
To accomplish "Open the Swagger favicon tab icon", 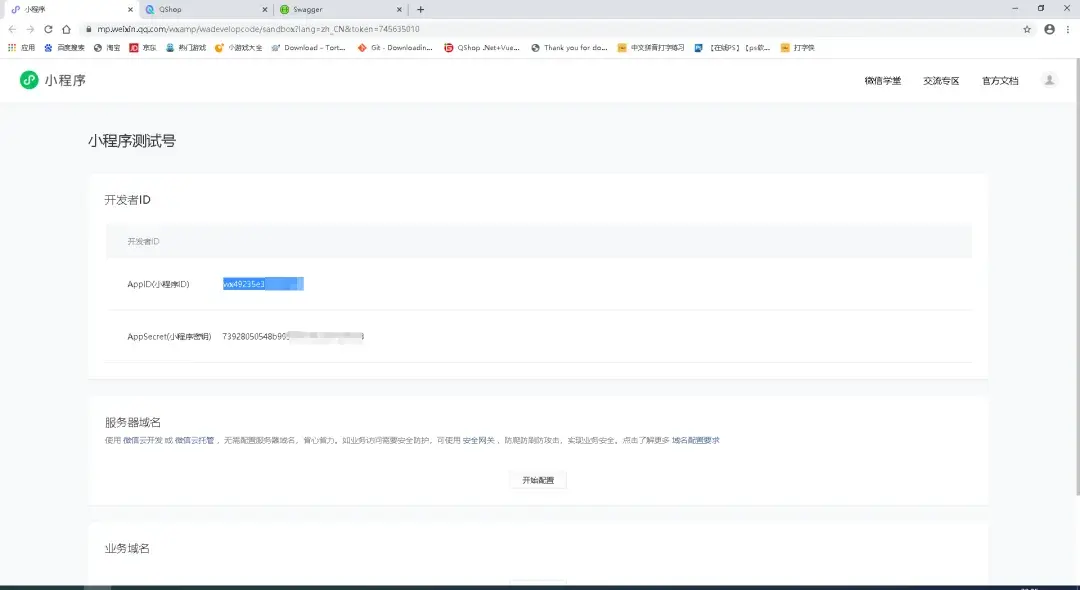I will pyautogui.click(x=286, y=9).
